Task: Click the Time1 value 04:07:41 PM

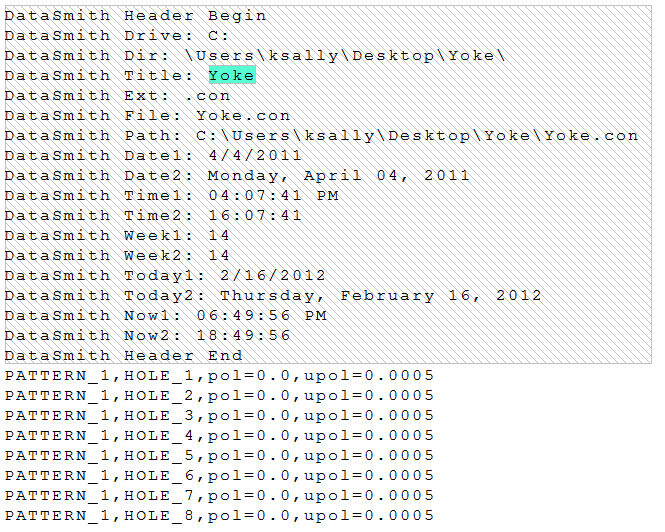Action: pos(273,195)
